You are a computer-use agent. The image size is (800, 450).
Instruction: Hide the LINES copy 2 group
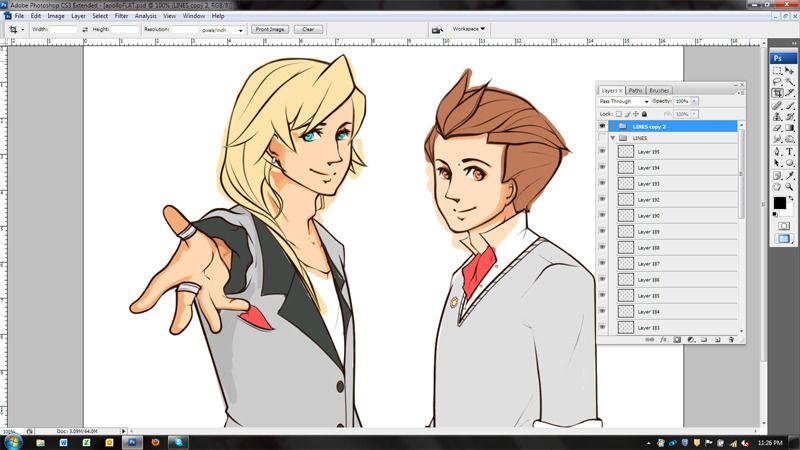coord(602,126)
